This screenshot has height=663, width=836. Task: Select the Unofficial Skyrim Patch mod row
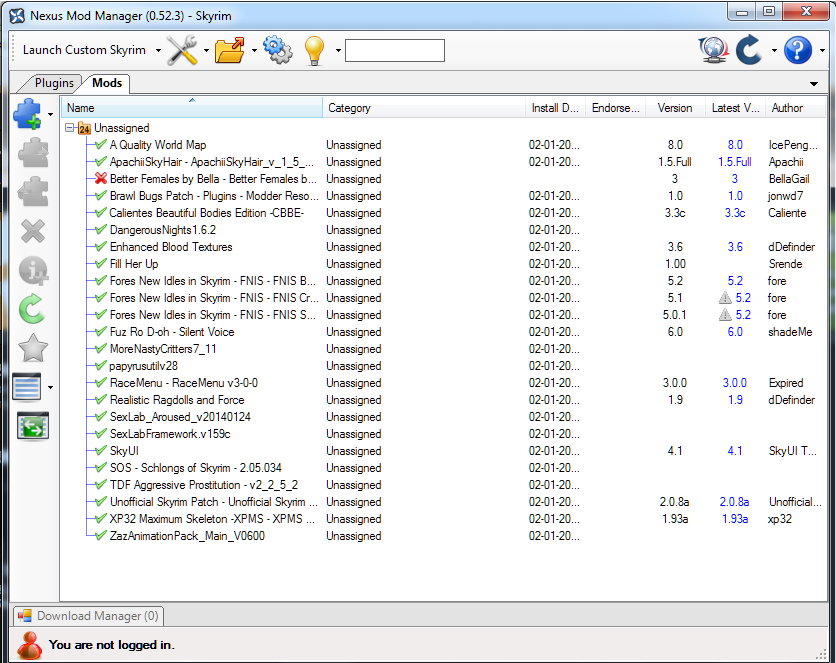point(443,502)
